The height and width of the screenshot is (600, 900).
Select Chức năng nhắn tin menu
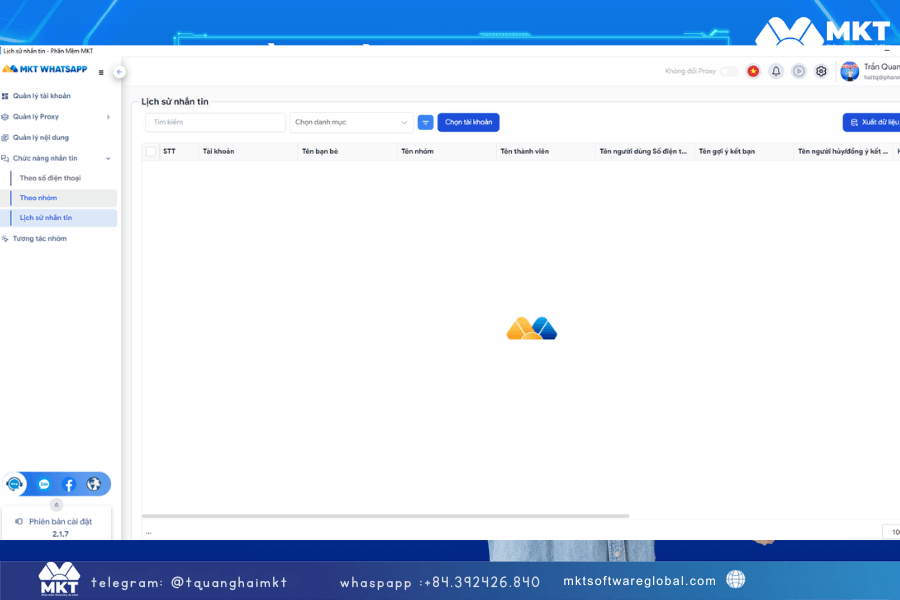45,158
